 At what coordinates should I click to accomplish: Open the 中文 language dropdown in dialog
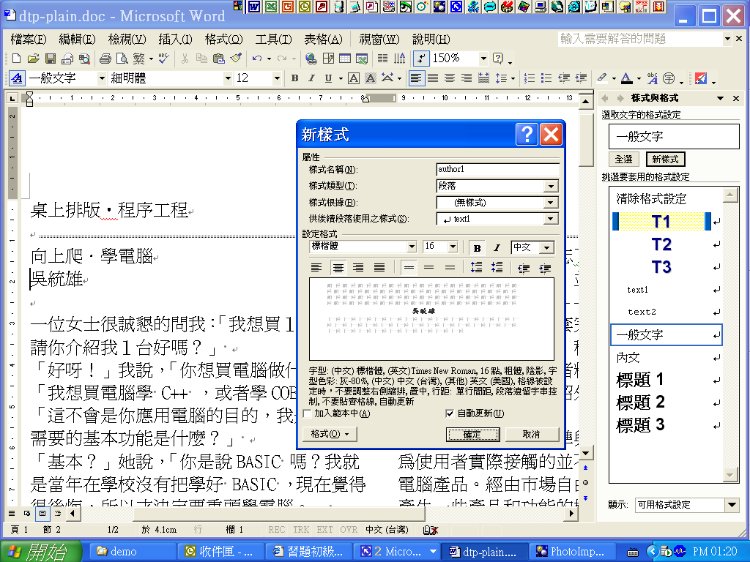pos(547,247)
